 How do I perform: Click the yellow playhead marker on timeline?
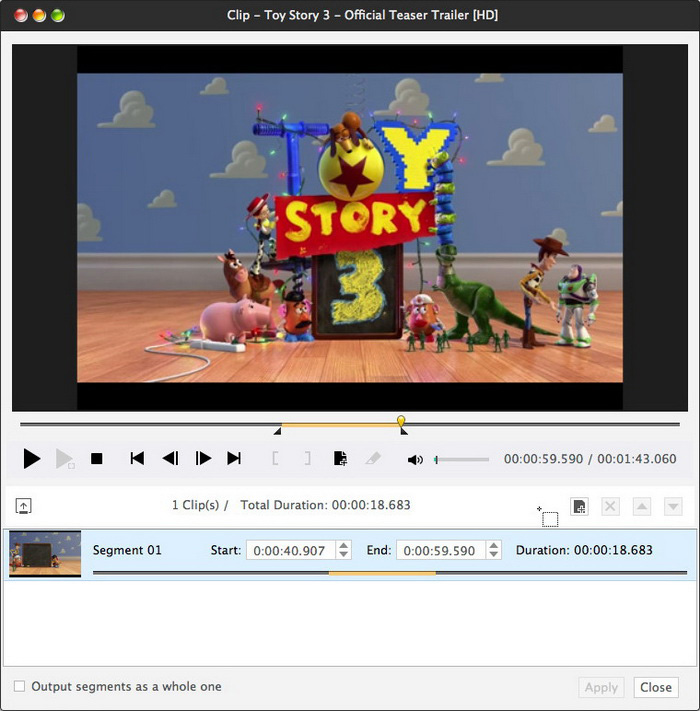click(401, 420)
